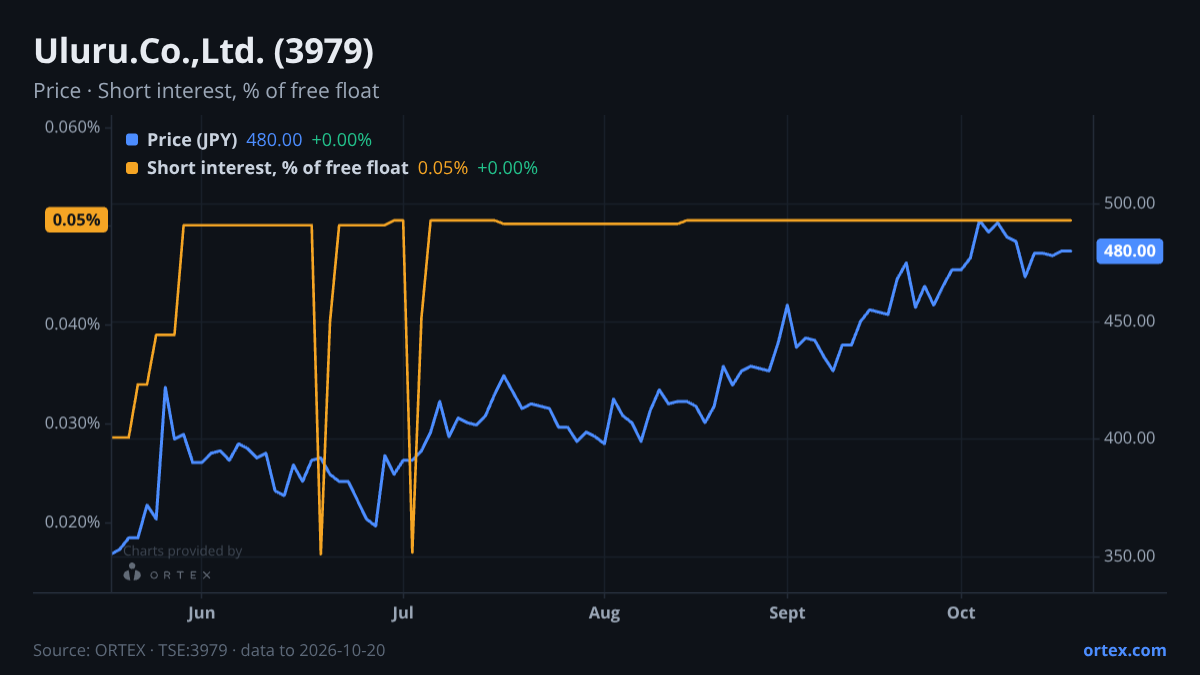Click the subtitle Price · Short interest text
The height and width of the screenshot is (675, 1200).
[206, 91]
